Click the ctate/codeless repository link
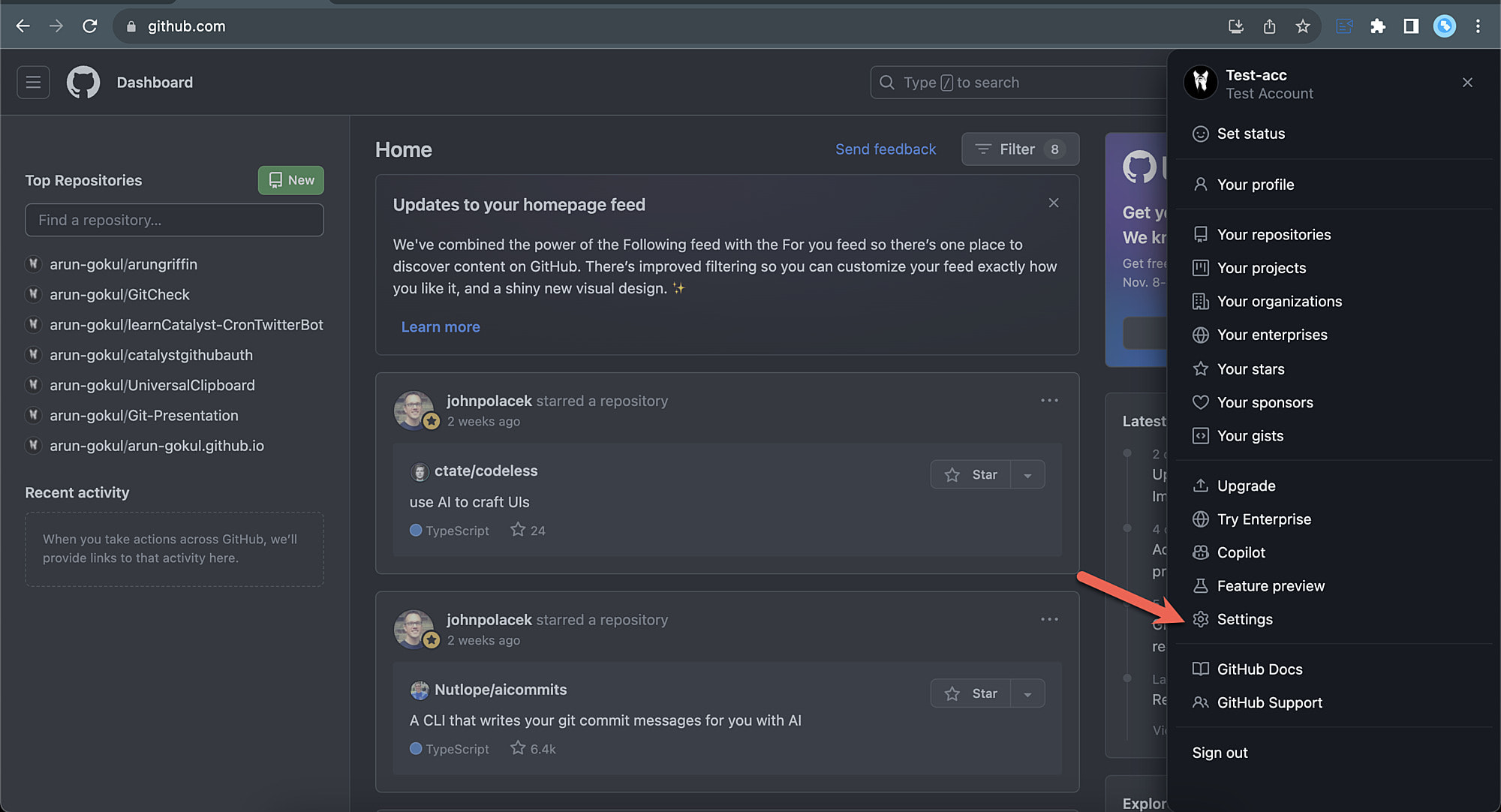The width and height of the screenshot is (1501, 812). (x=486, y=471)
